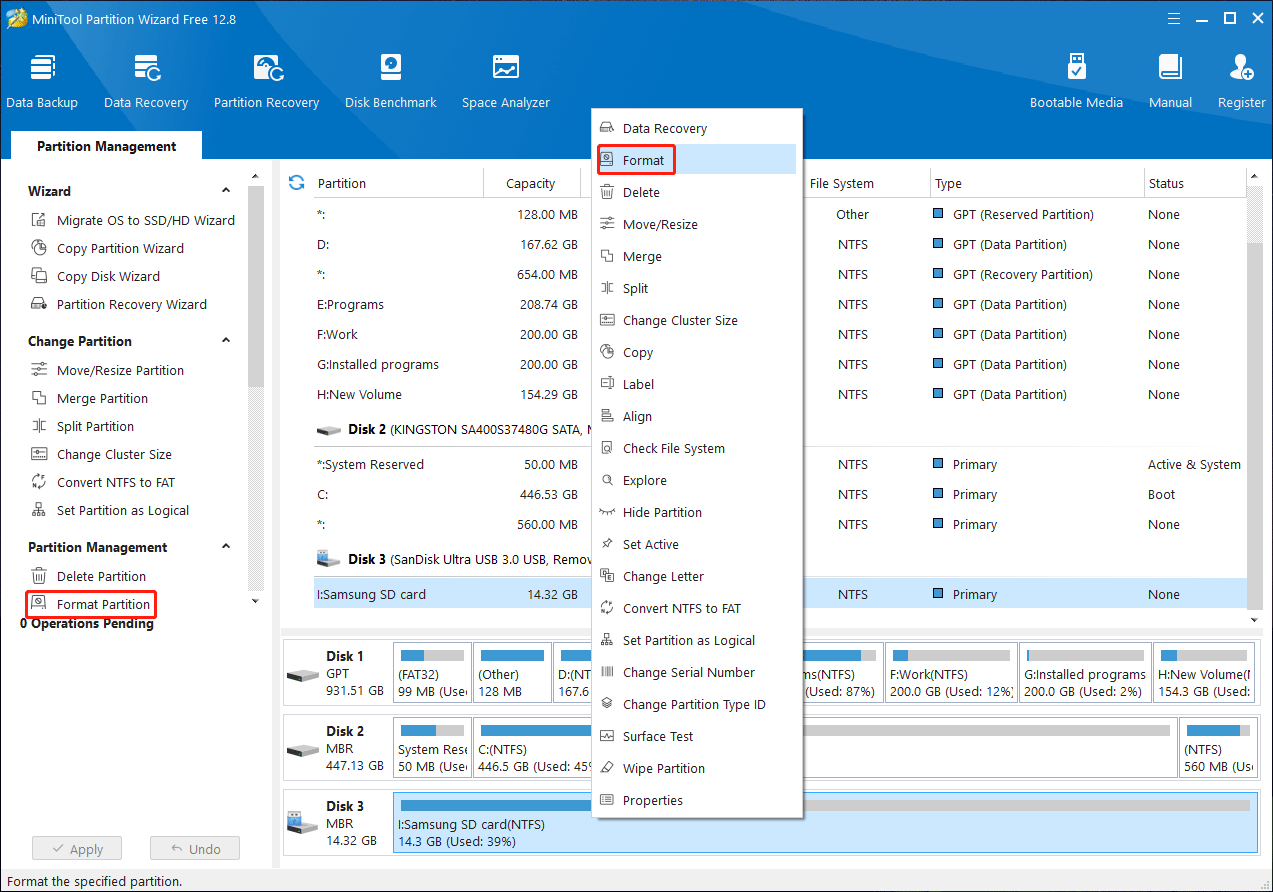The image size is (1273, 892).
Task: Click Change Letter in the context menu
Action: pyautogui.click(x=697, y=576)
